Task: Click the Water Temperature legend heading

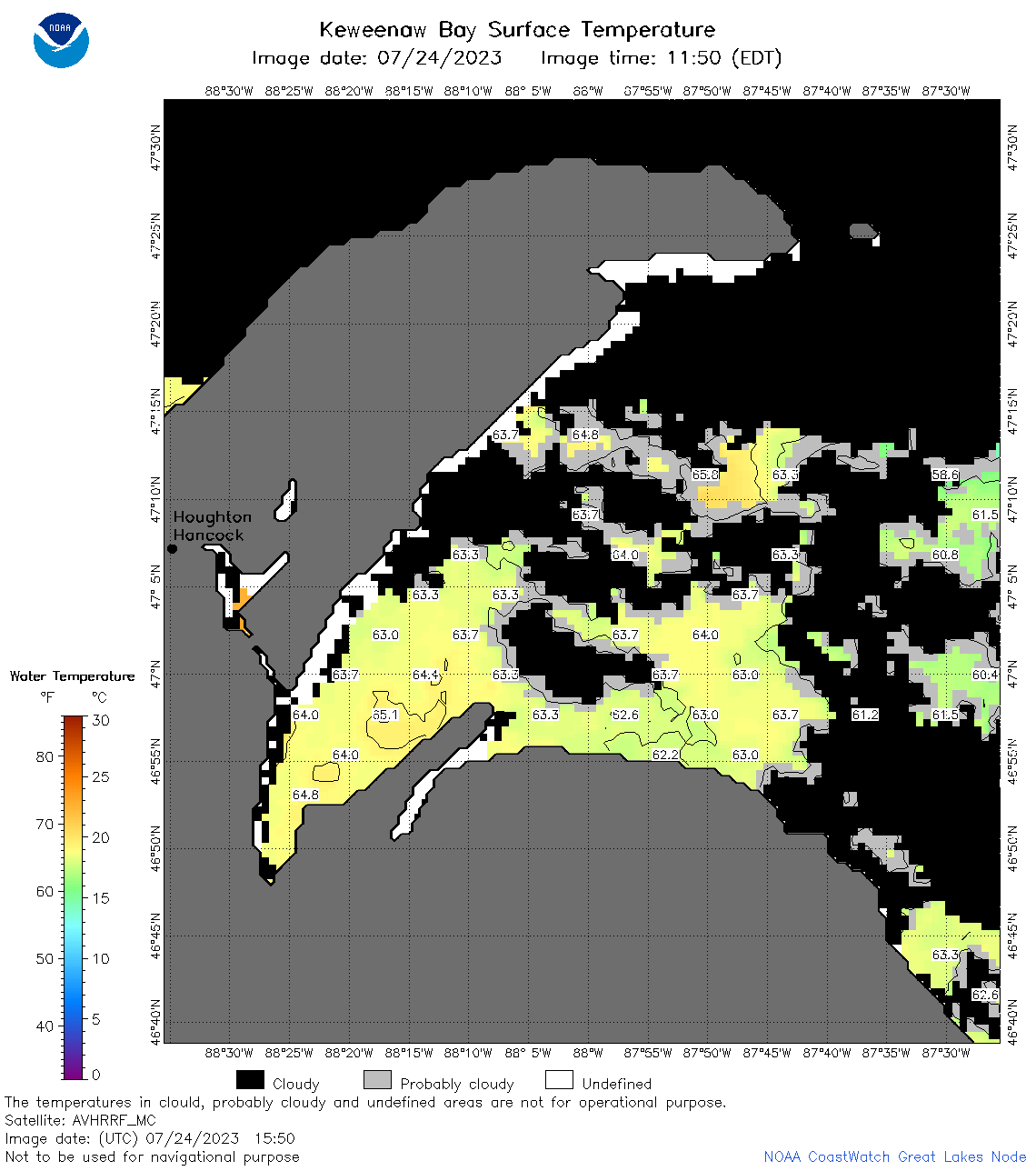Action: [72, 676]
